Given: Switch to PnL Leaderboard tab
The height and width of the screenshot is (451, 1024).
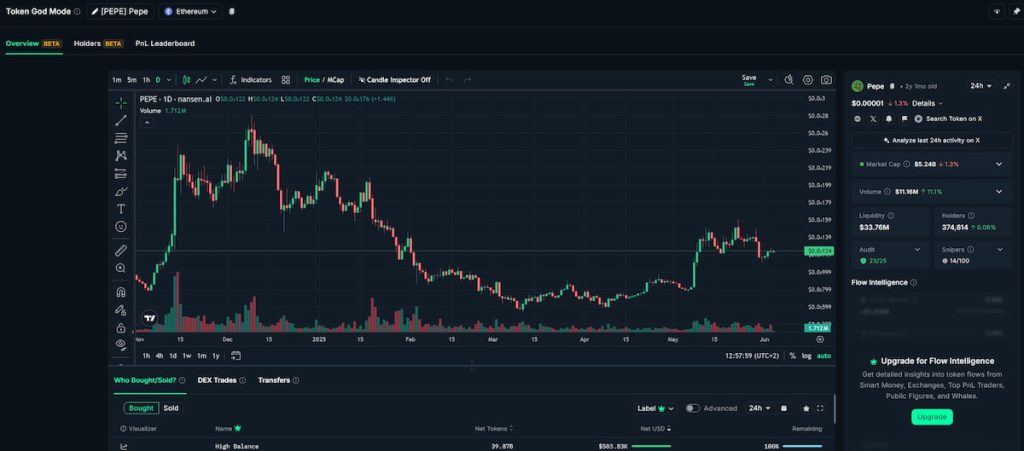Looking at the screenshot, I should coord(165,44).
